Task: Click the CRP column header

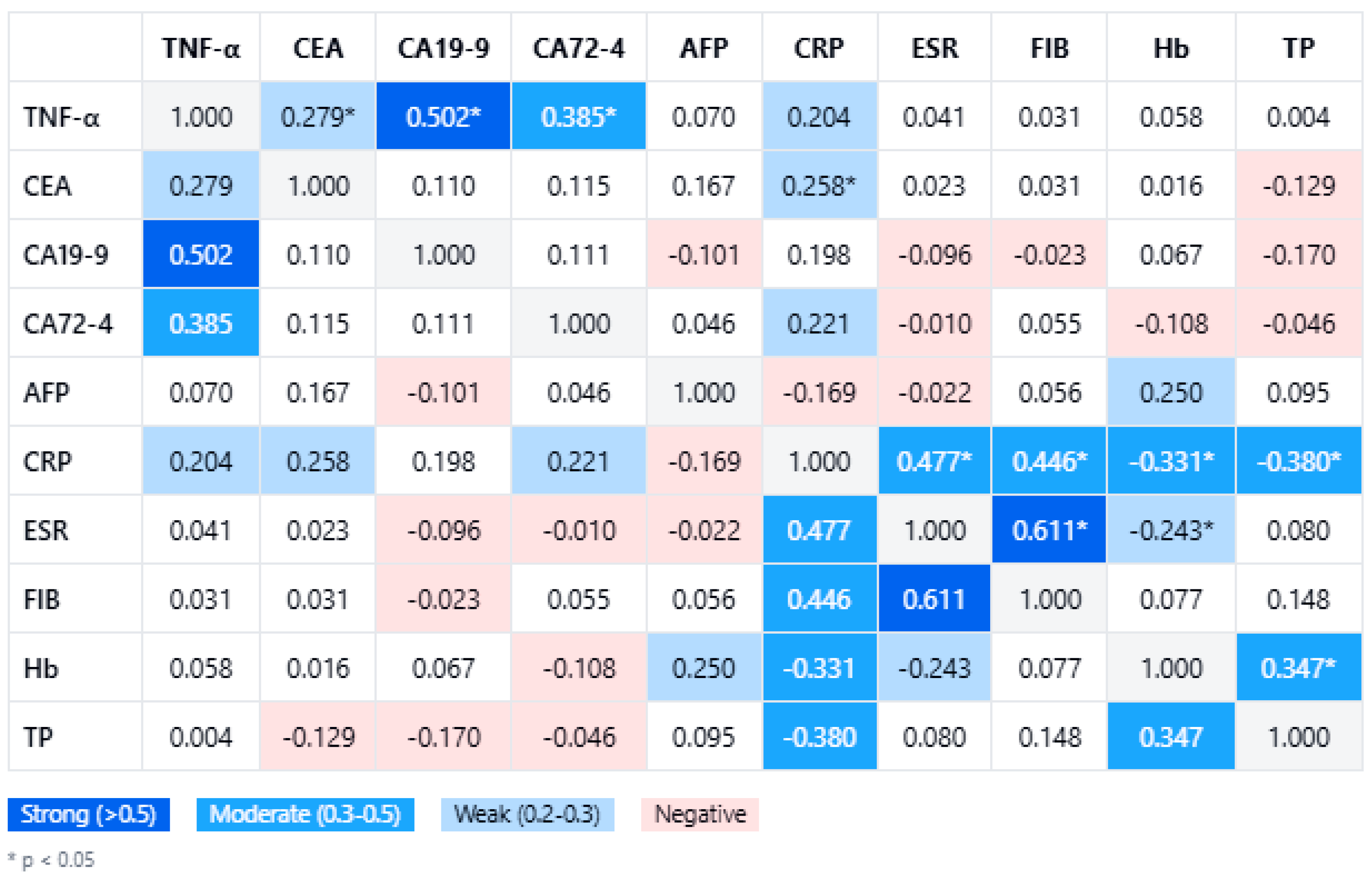Action: [820, 47]
